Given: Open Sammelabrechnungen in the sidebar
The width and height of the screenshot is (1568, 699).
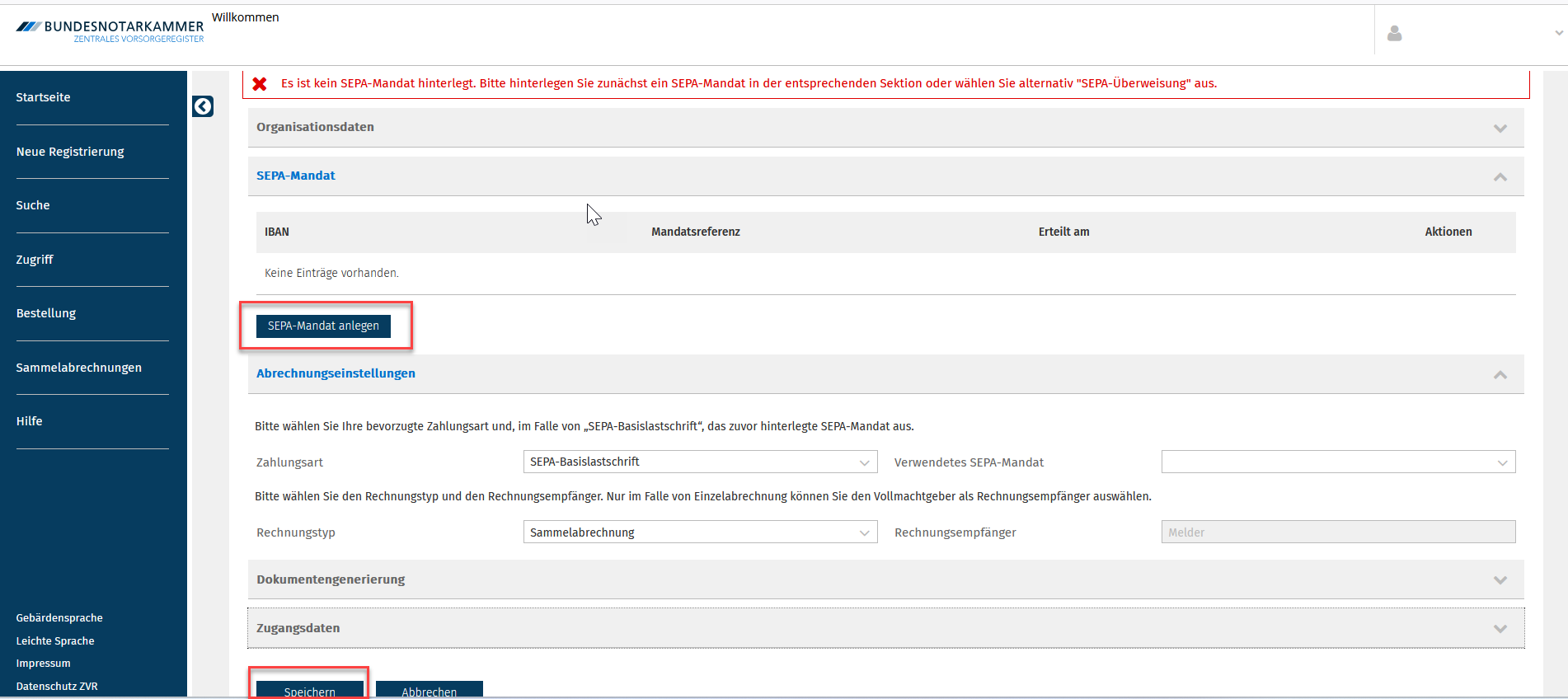Looking at the screenshot, I should (78, 368).
